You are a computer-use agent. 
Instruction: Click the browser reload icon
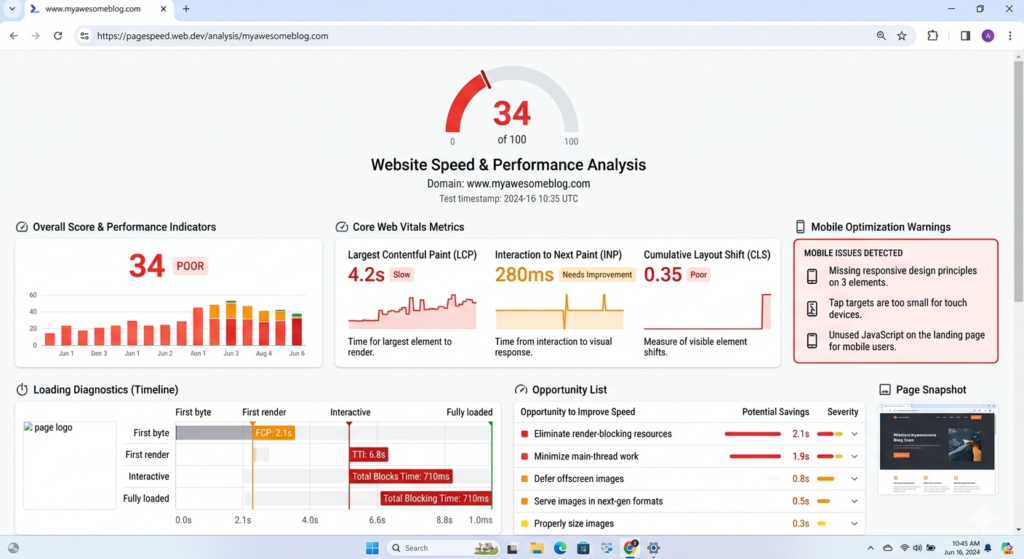57,36
